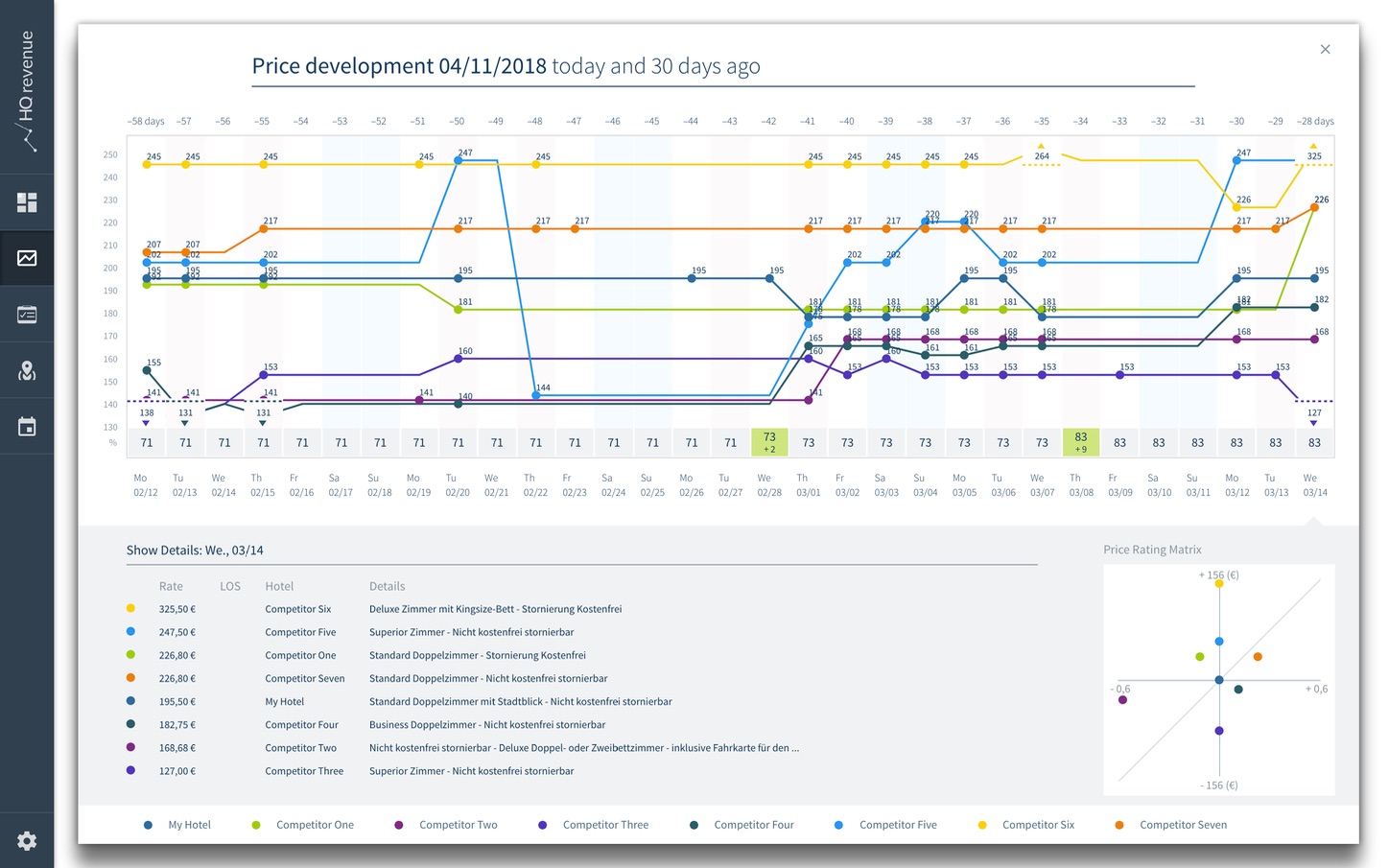Click the magenta Competitor Two dot in the Price Rating Matrix
Image resolution: width=1389 pixels, height=868 pixels.
coord(1122,700)
